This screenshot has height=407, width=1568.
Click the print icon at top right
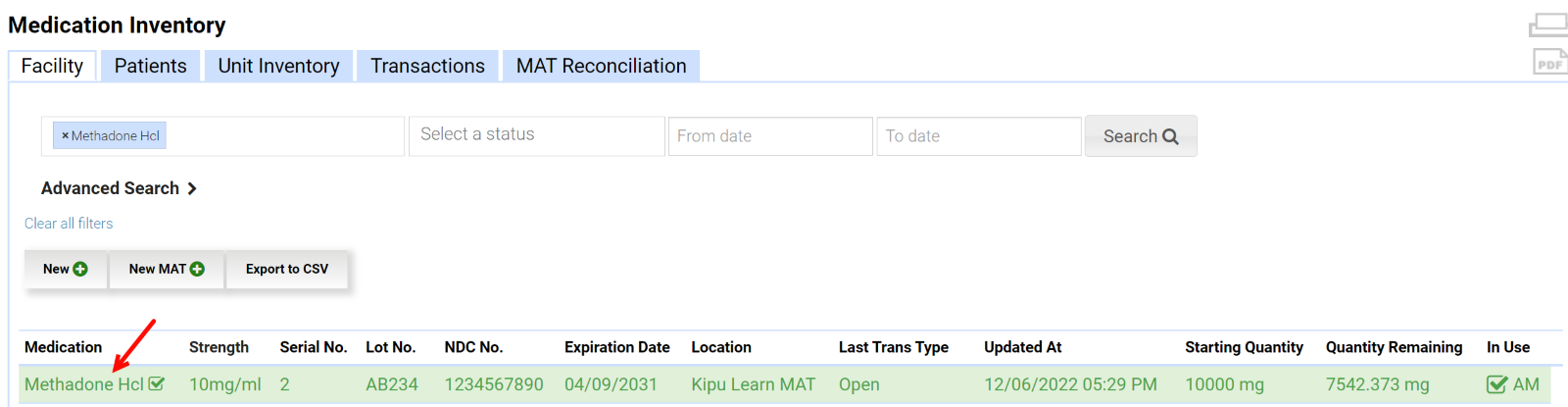[1548, 25]
